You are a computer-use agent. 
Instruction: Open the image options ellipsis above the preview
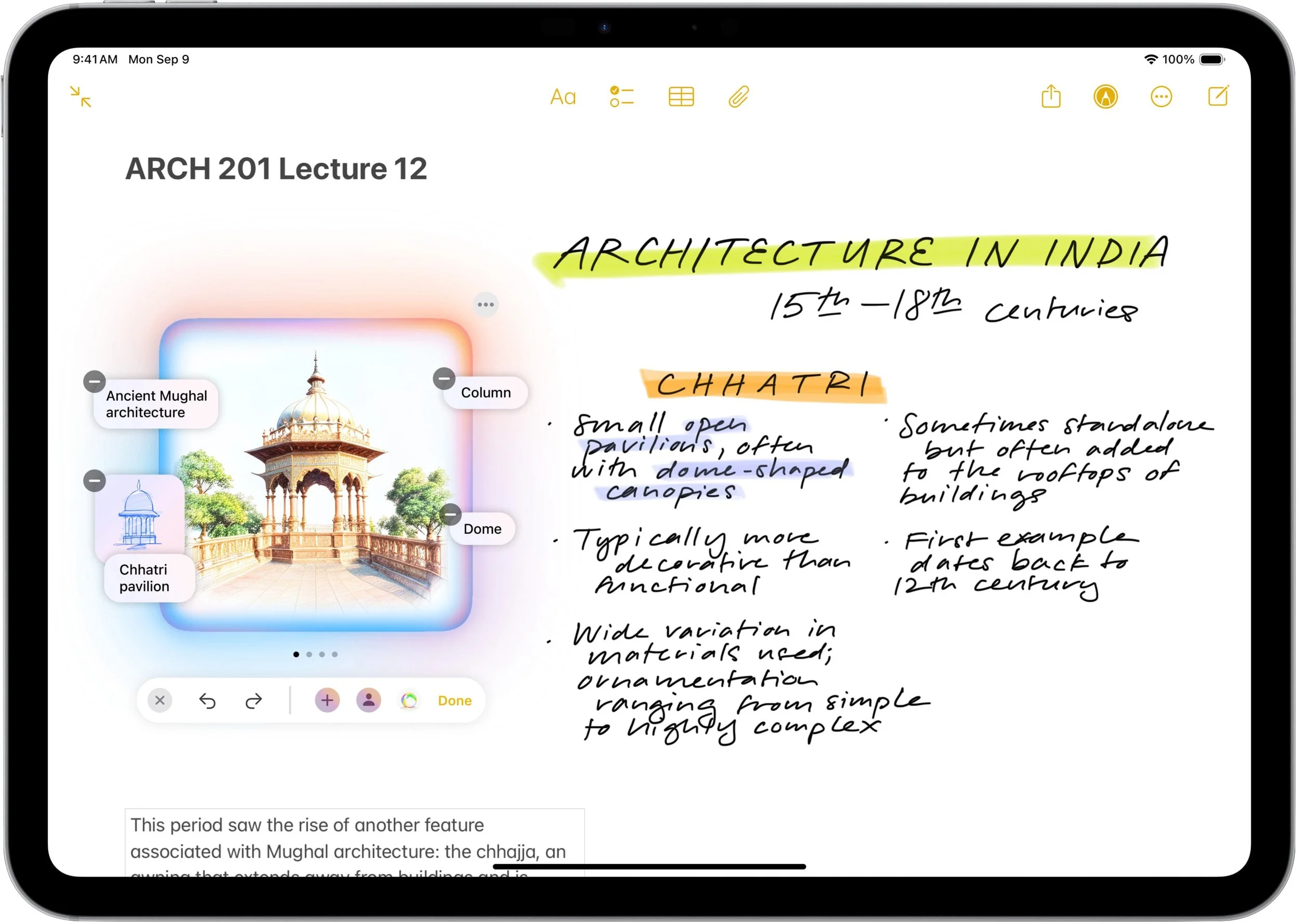(x=486, y=304)
